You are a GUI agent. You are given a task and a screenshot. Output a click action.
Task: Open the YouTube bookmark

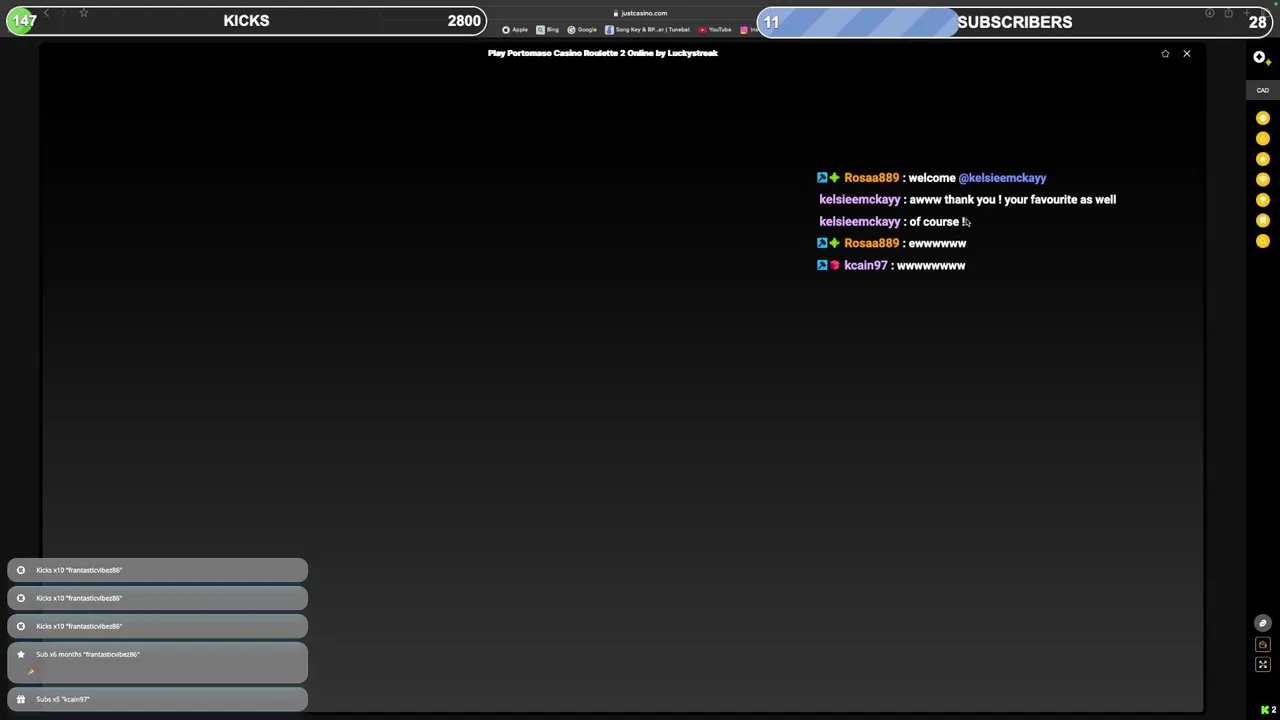pyautogui.click(x=716, y=30)
